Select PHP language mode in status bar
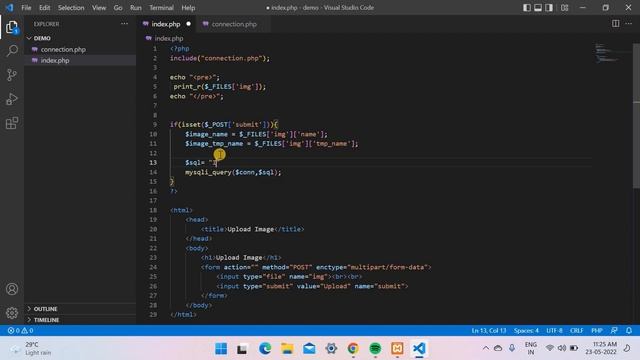Viewport: 640px width, 360px height. pyautogui.click(x=597, y=331)
